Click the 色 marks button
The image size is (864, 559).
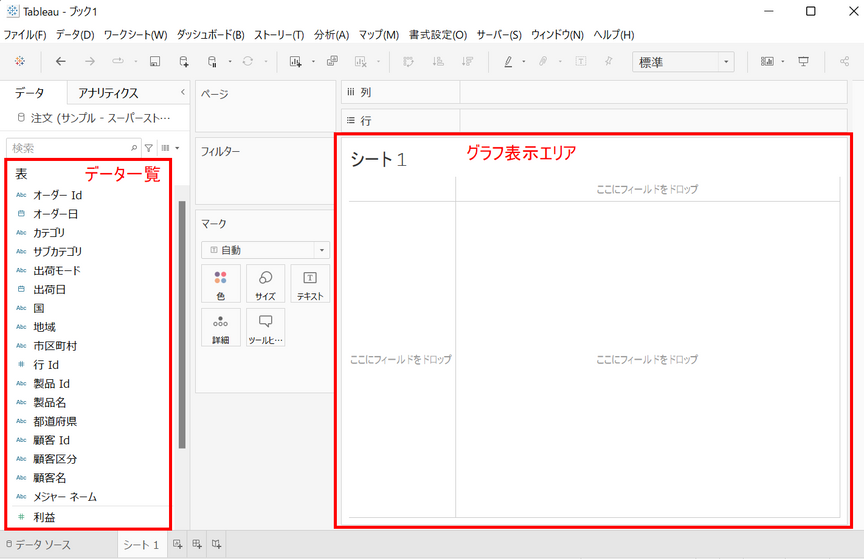click(x=221, y=284)
